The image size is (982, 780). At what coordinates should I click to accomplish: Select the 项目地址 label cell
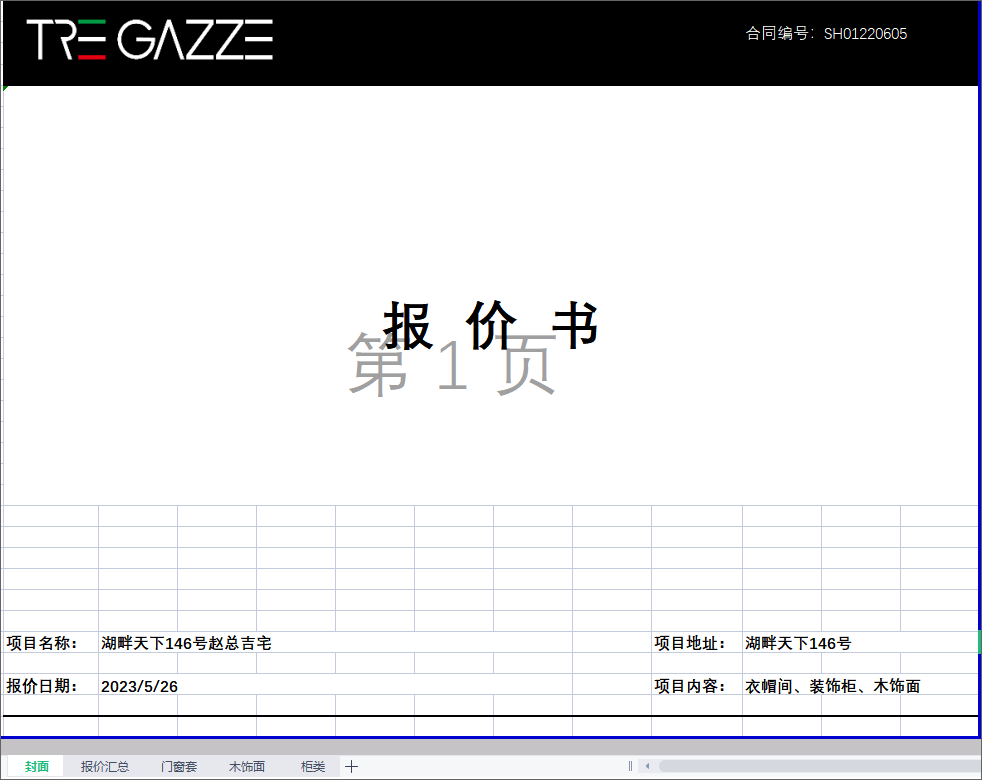tap(696, 642)
